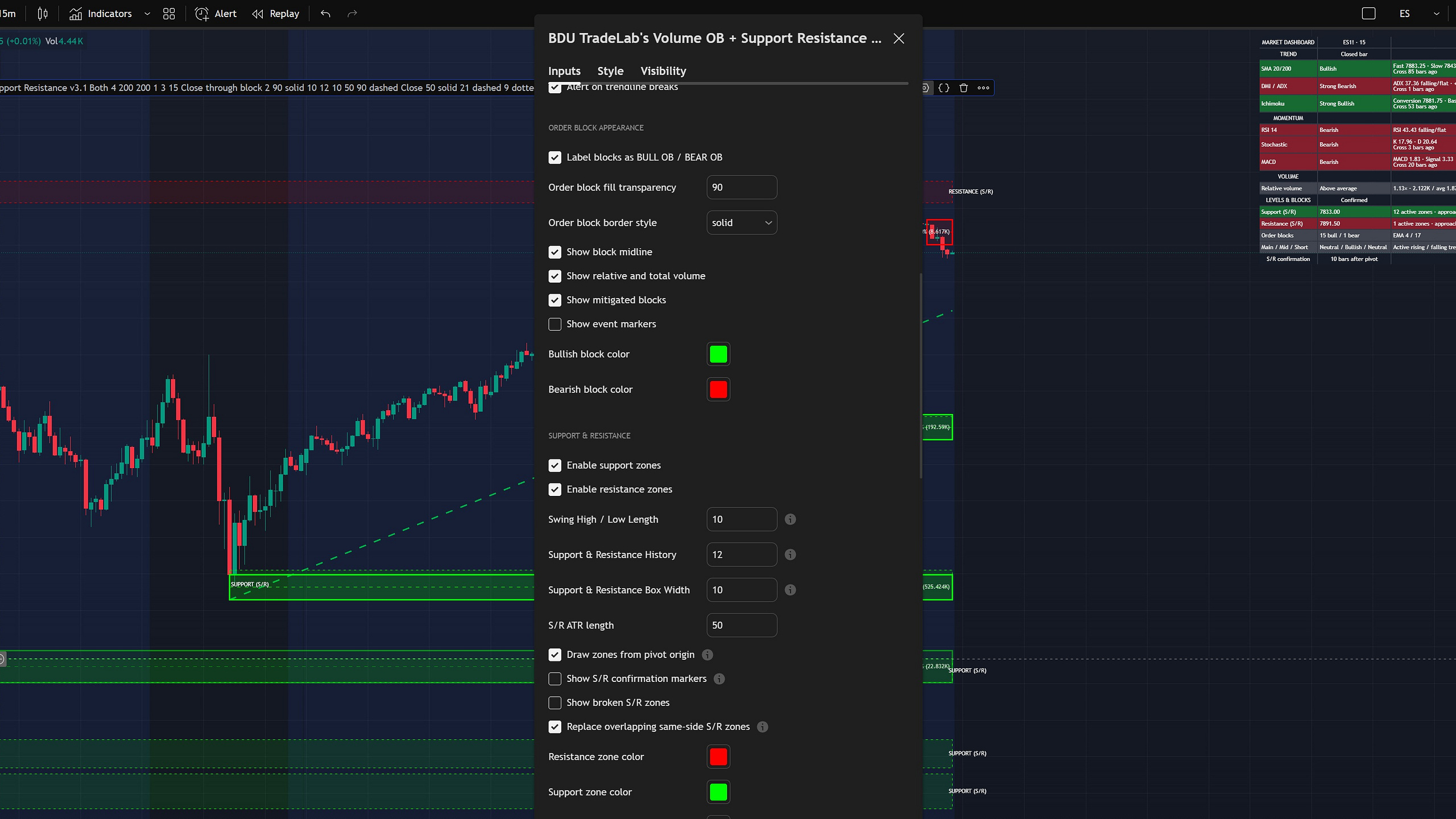Show info for Swing High / Low Length
This screenshot has width=1456, height=819.
coord(790,519)
